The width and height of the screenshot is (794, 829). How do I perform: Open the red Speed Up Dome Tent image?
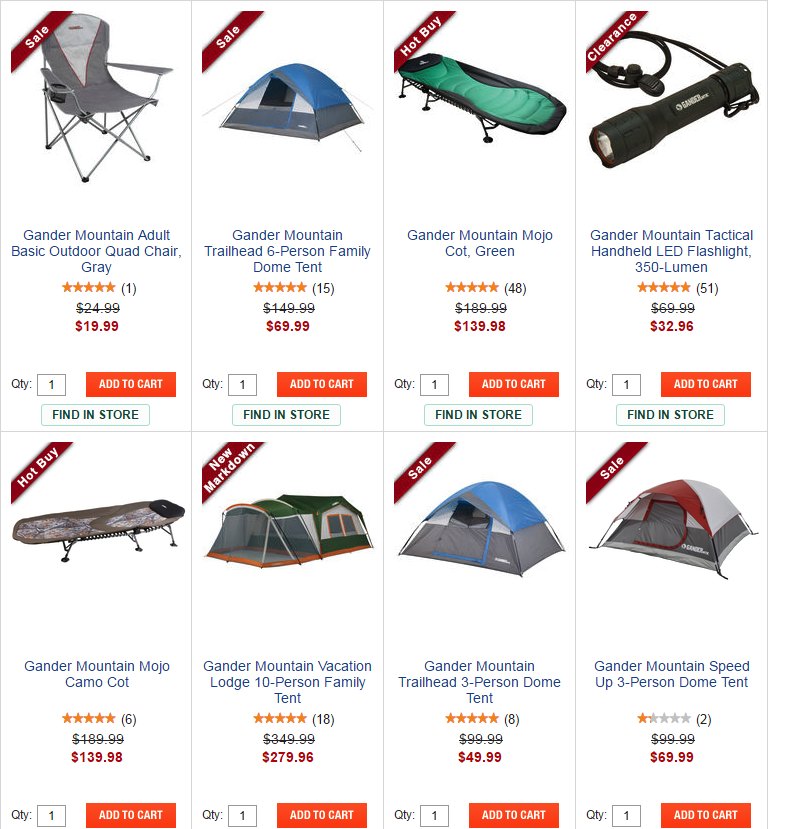672,529
